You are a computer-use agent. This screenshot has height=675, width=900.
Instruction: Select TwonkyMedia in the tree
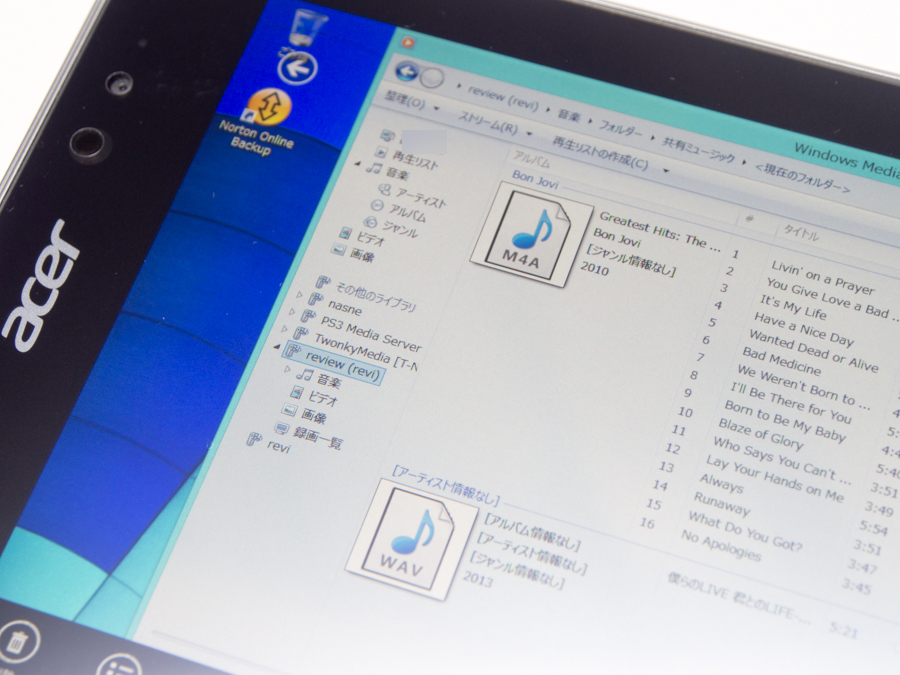click(366, 351)
